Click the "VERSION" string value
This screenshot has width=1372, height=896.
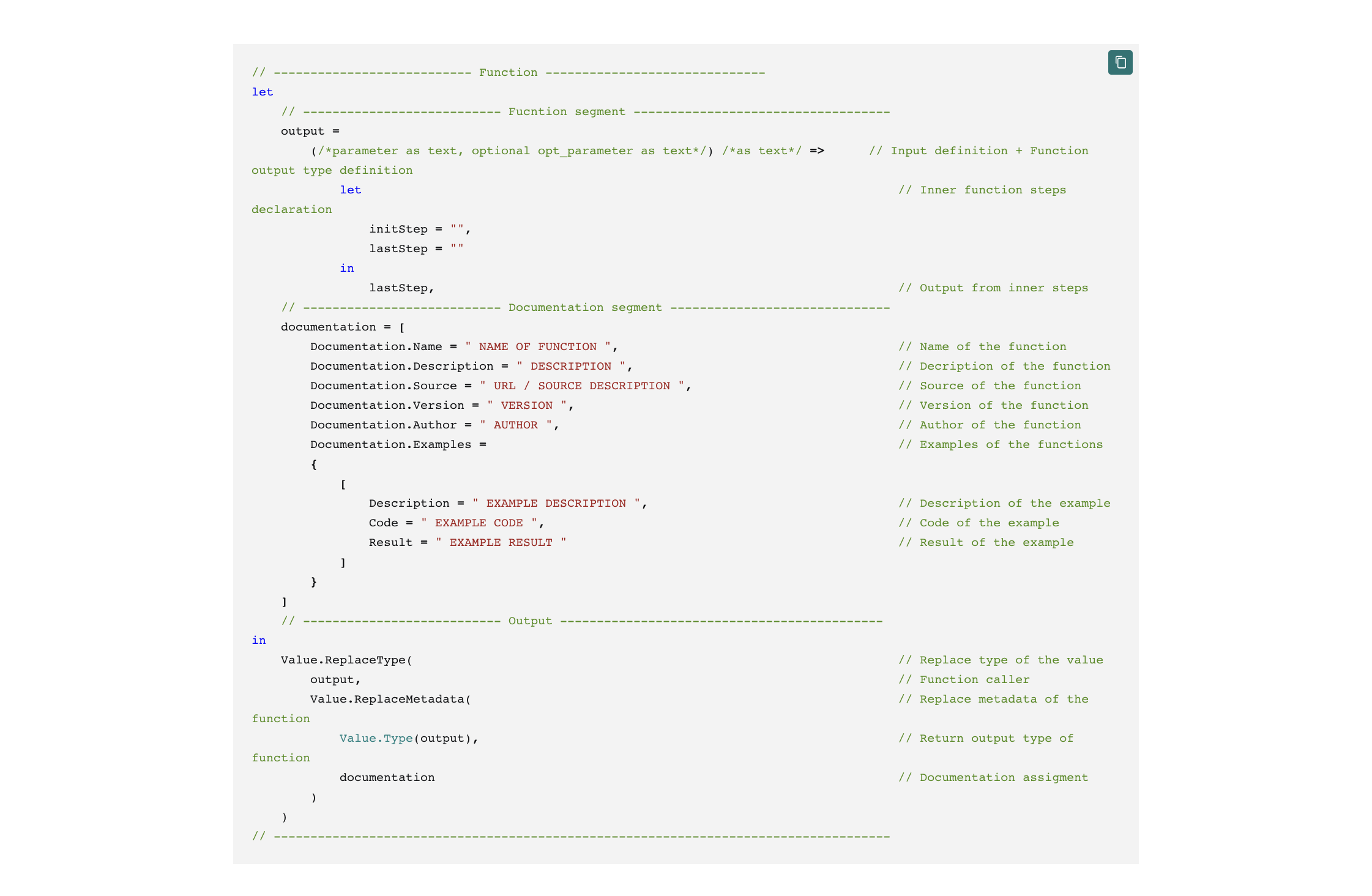coord(527,405)
